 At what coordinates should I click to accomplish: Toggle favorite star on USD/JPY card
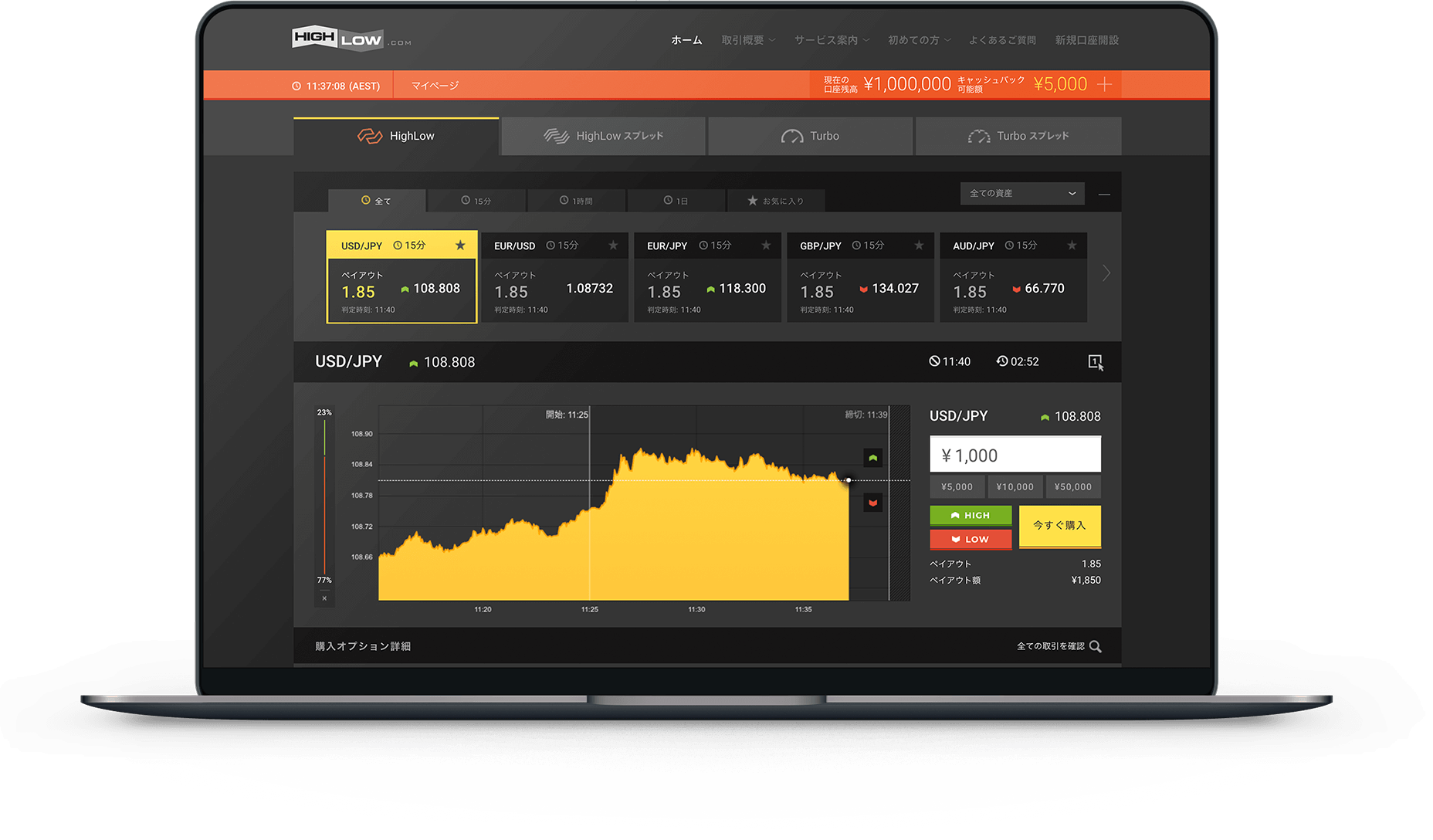pos(460,246)
